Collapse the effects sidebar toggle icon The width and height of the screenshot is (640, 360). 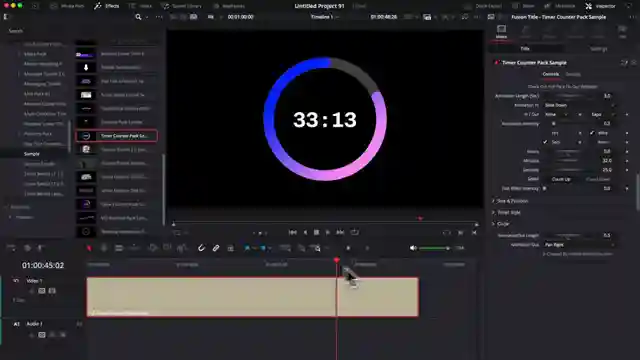(6, 17)
